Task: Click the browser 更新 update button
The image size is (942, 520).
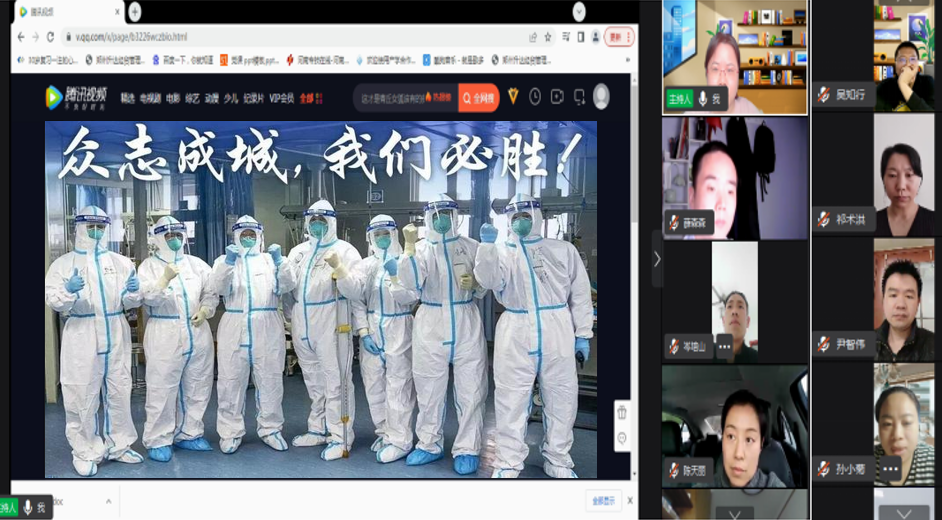Action: point(619,37)
